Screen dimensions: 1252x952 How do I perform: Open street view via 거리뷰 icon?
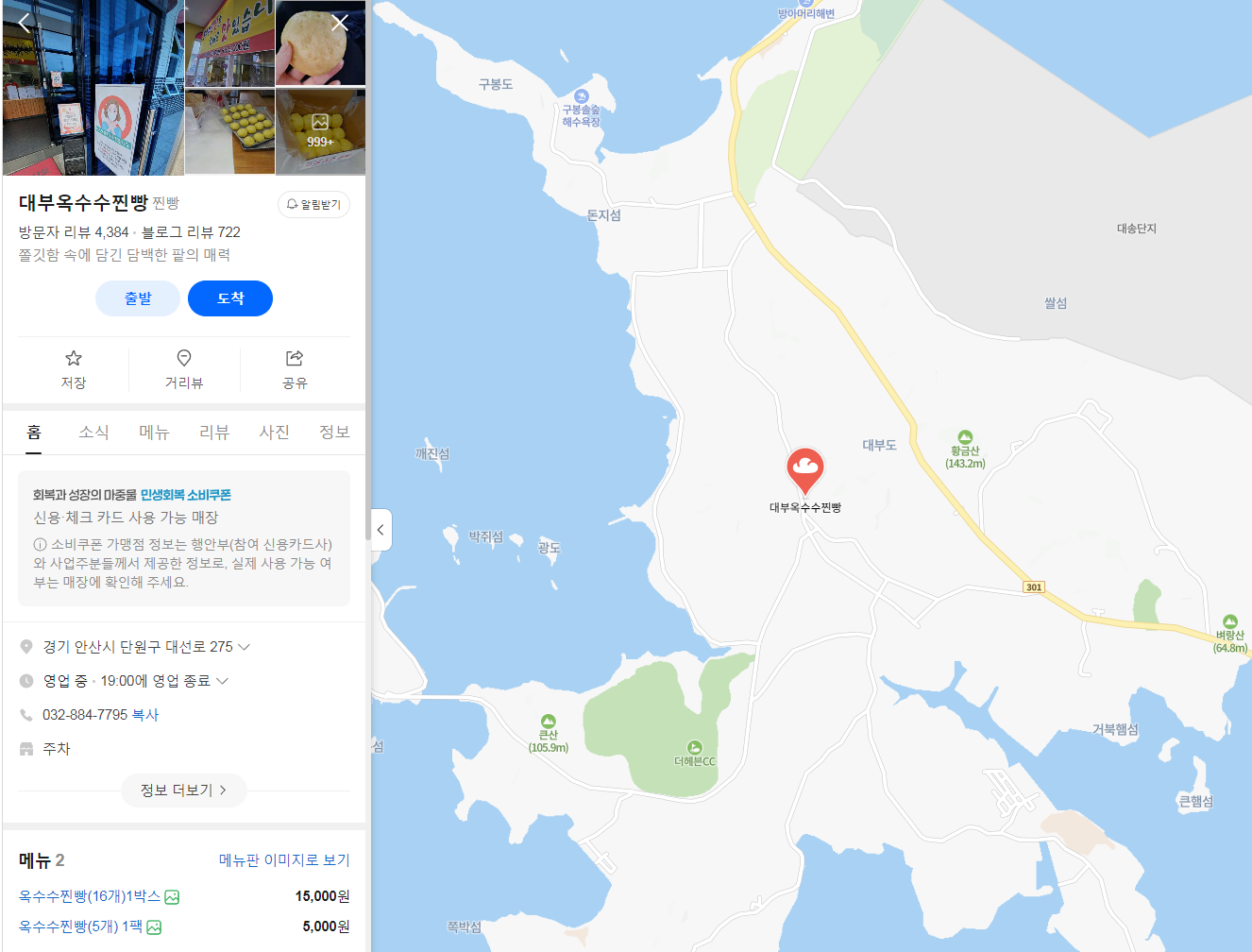click(184, 369)
